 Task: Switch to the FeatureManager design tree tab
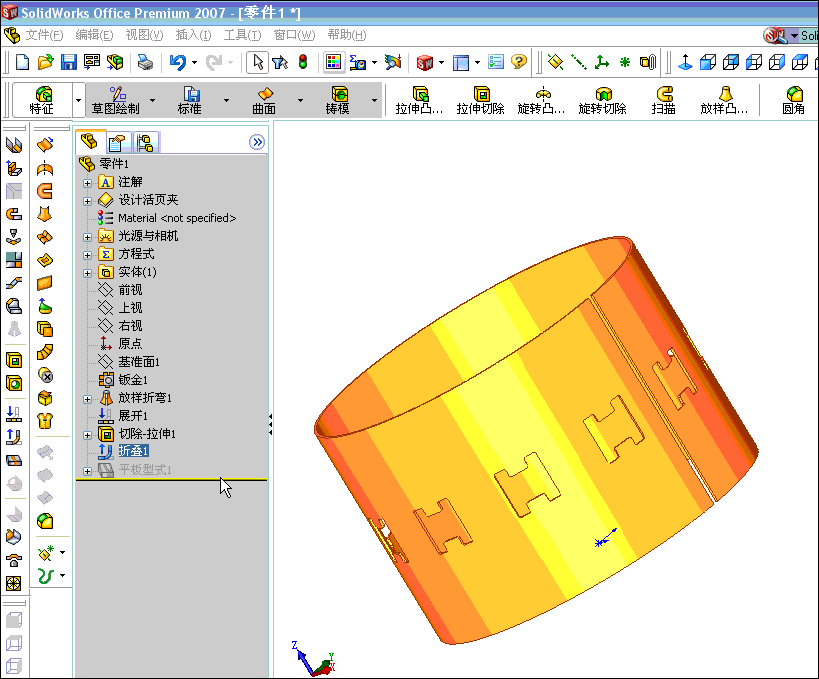coord(89,142)
